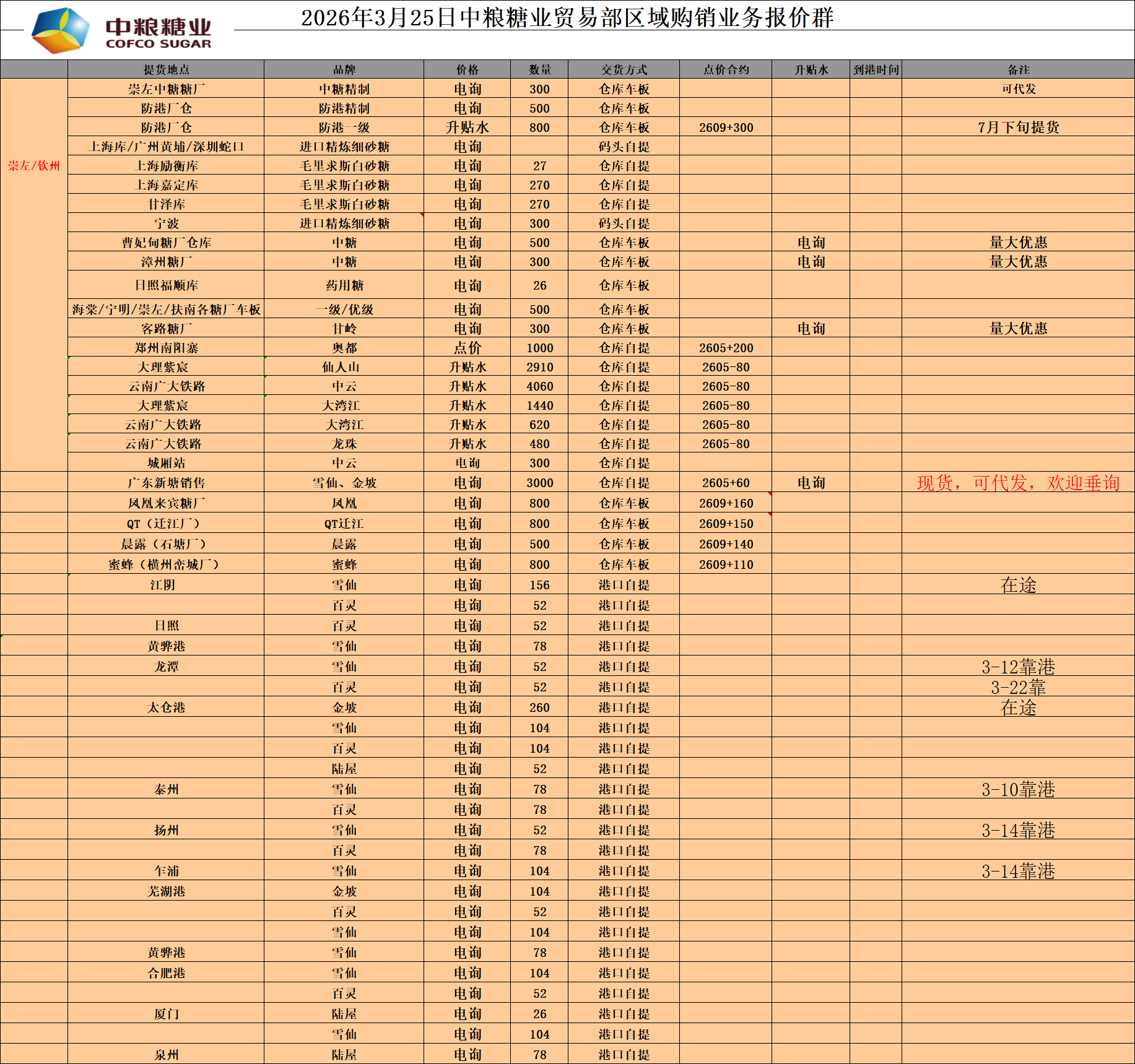The image size is (1135, 1064).
Task: Select the 1440 quantity cell
Action: 539,405
